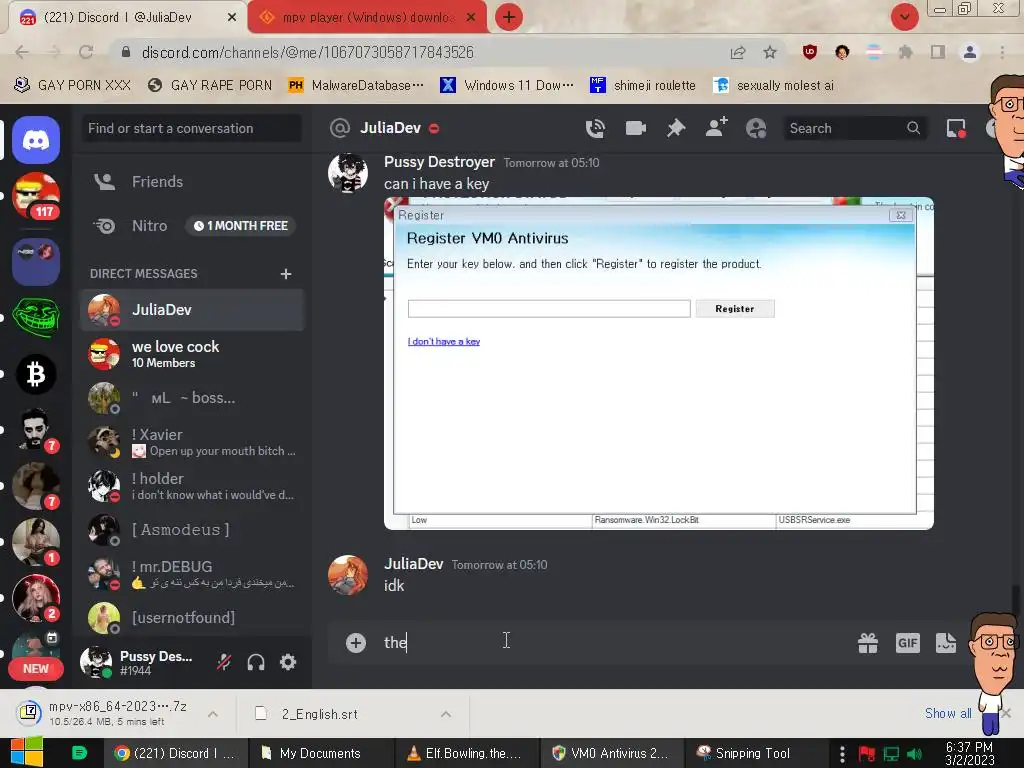Image resolution: width=1024 pixels, height=768 pixels.
Task: Open the Discord inbox icon
Action: point(956,128)
